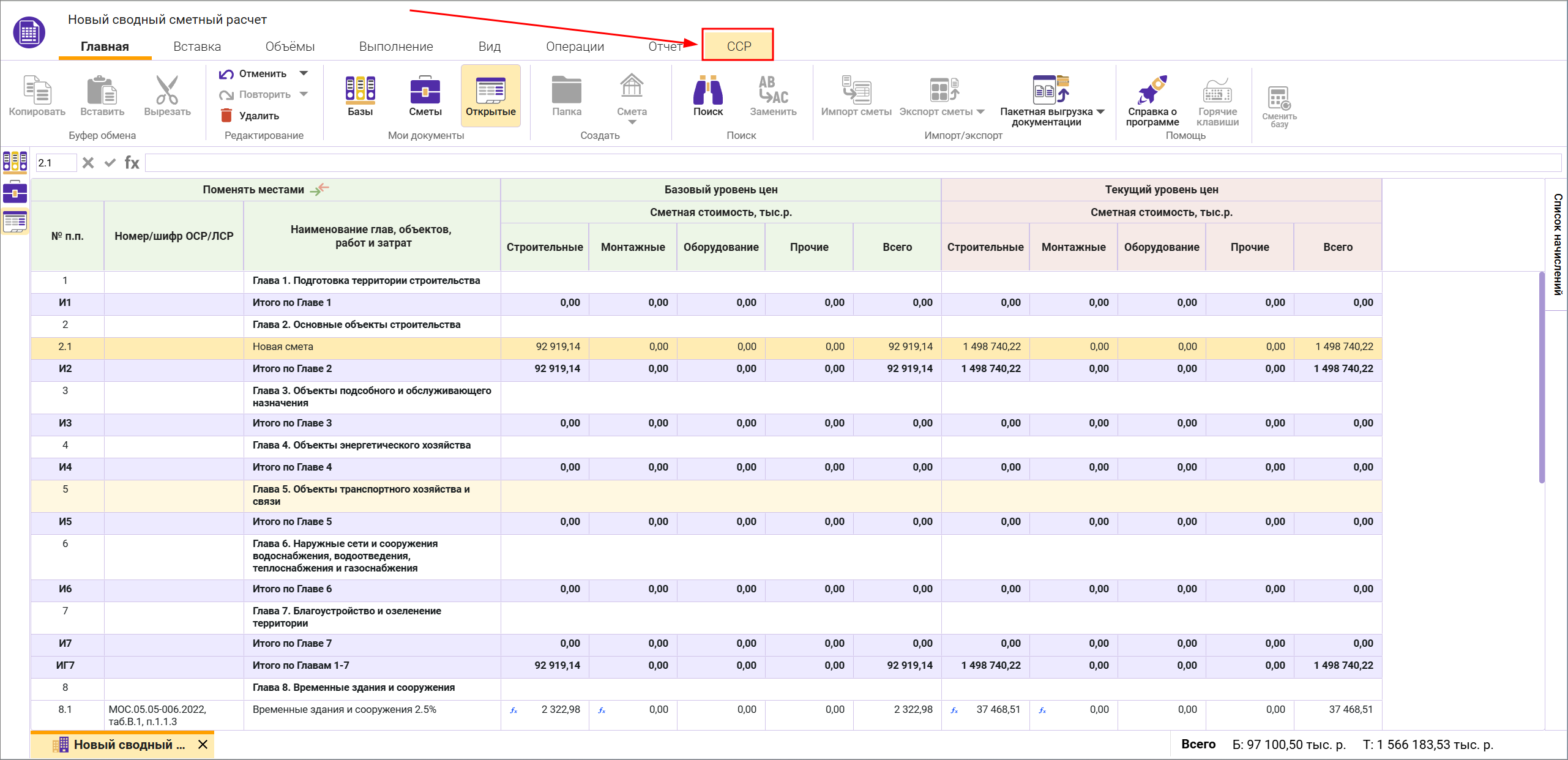The height and width of the screenshot is (760, 1568).
Task: Open the Базы databases icon
Action: (360, 91)
